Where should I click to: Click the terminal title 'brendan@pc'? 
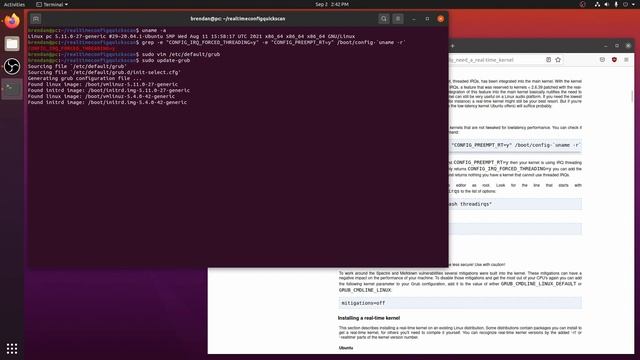[238, 19]
